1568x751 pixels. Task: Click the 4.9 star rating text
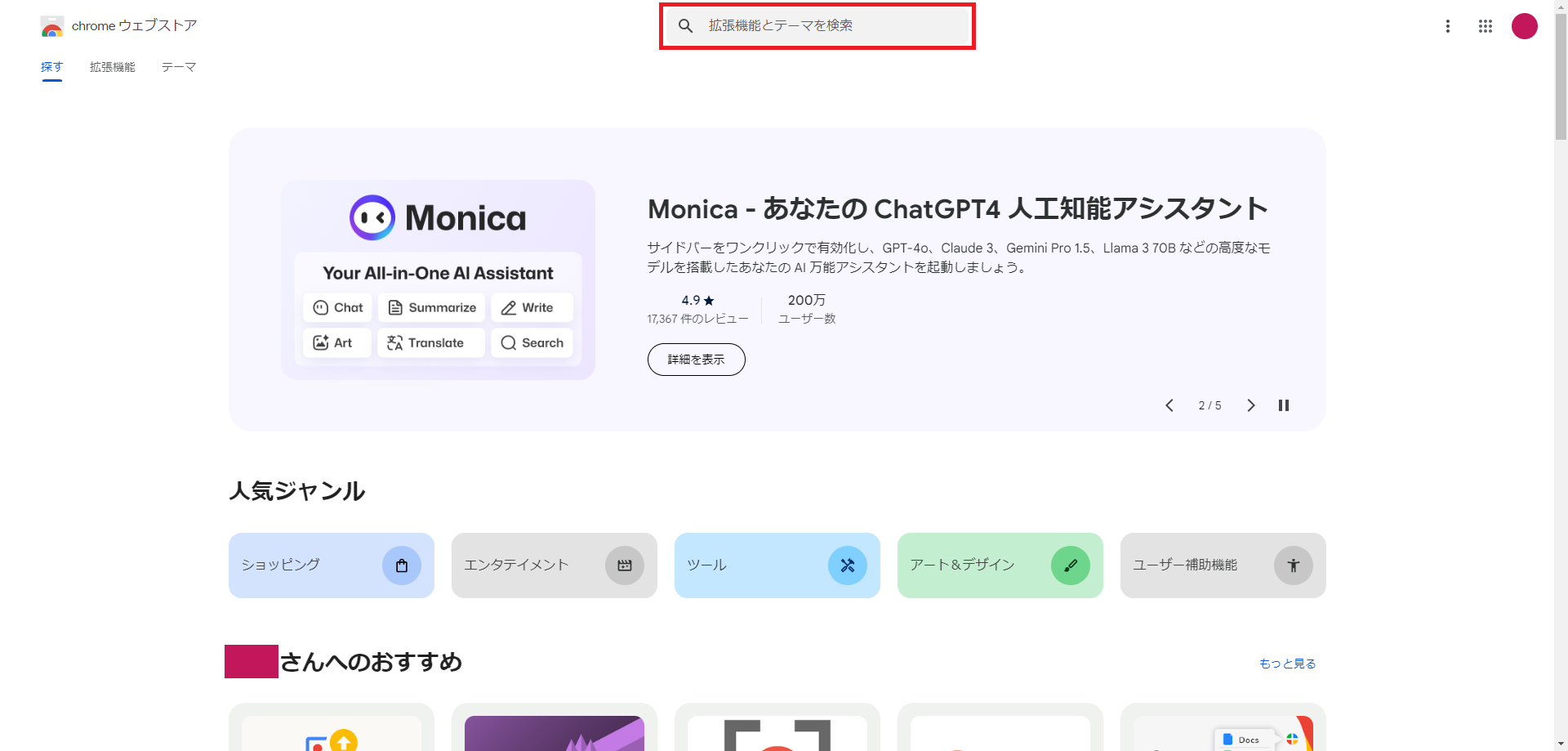pos(698,301)
